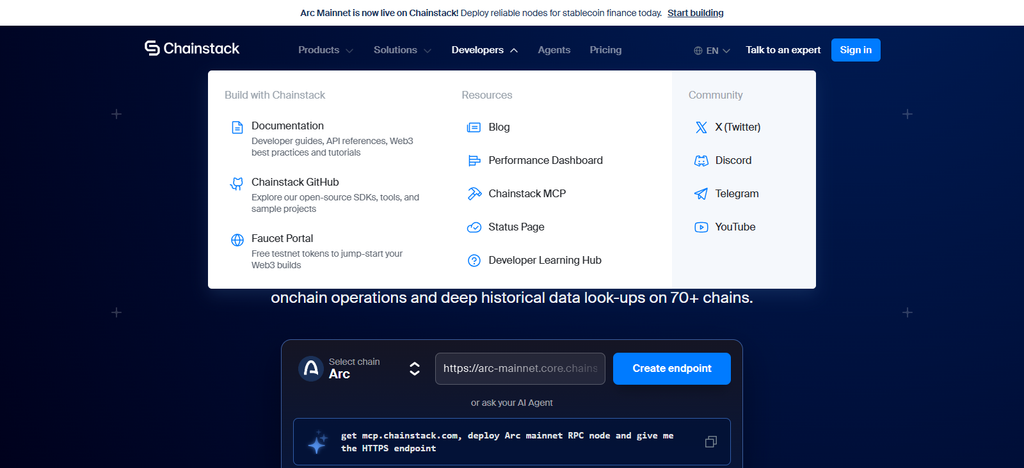Open Performance Dashboard menu entry
1024x468 pixels.
coord(545,160)
